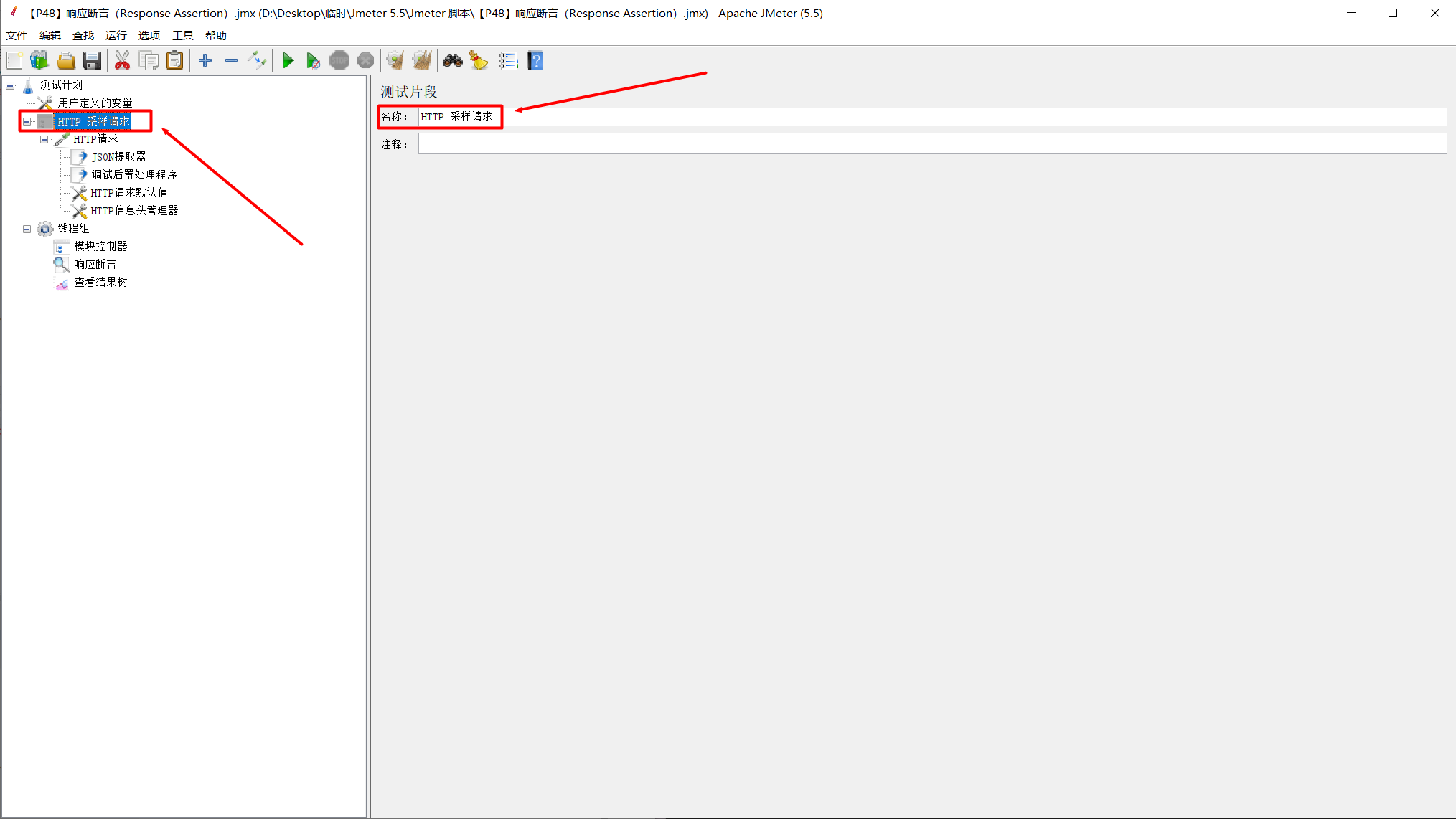Open the 运行 menu
This screenshot has width=1456, height=819.
point(116,35)
